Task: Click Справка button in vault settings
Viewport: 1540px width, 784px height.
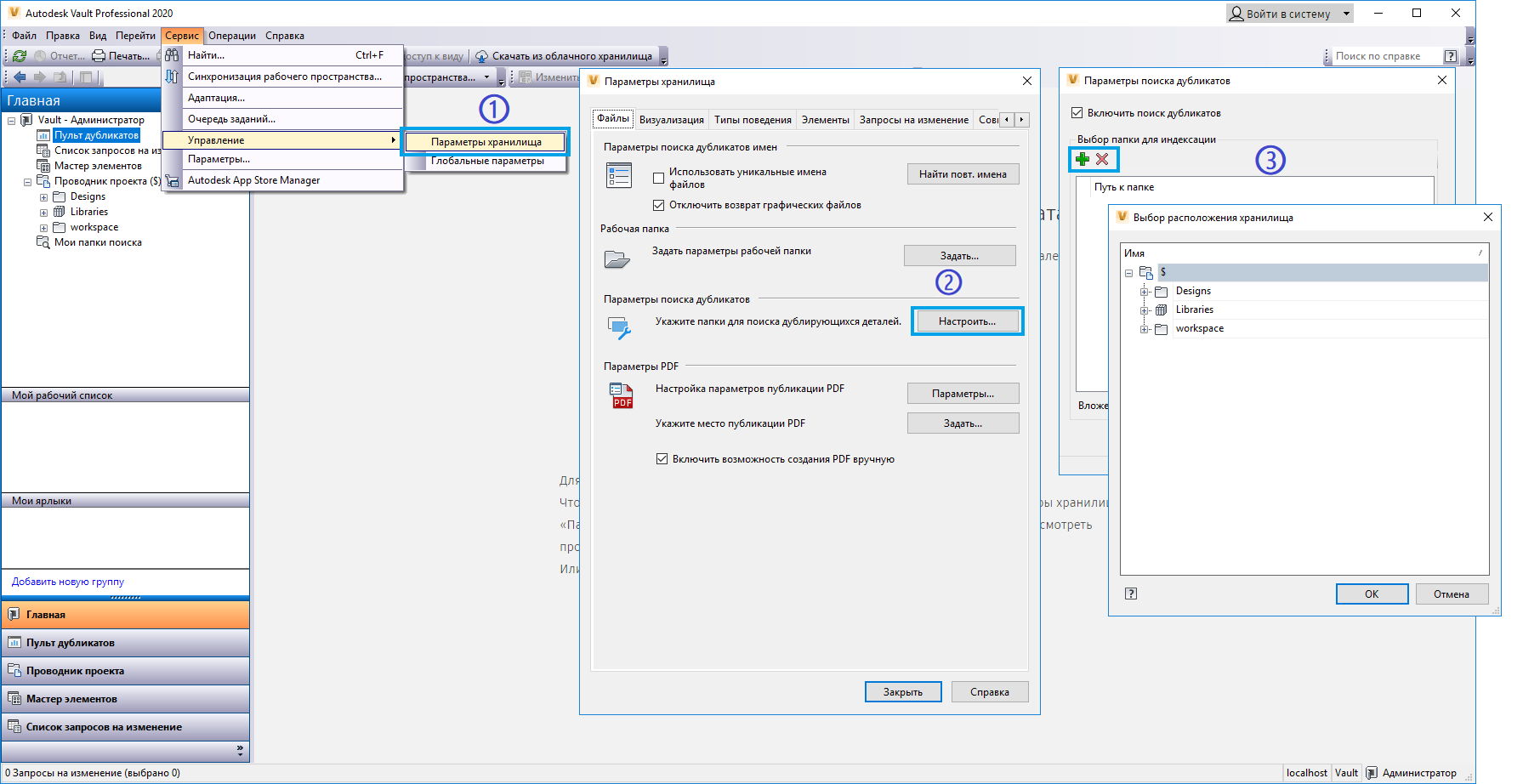Action: [x=990, y=692]
